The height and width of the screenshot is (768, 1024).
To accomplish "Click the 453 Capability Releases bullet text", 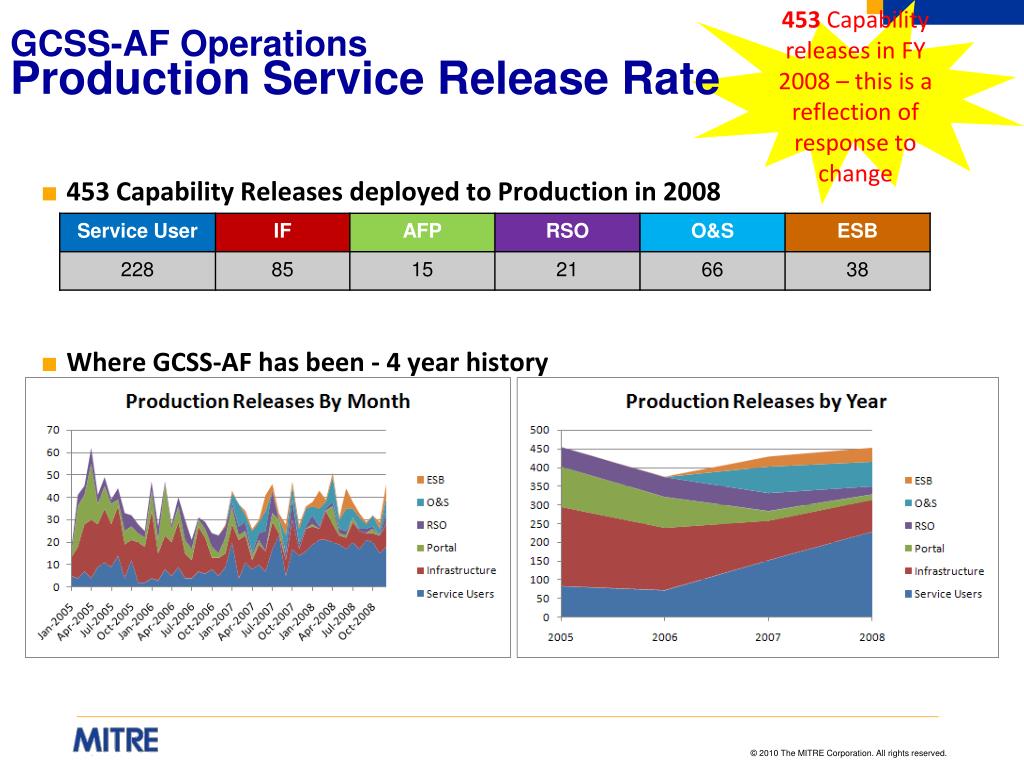I will pyautogui.click(x=393, y=192).
